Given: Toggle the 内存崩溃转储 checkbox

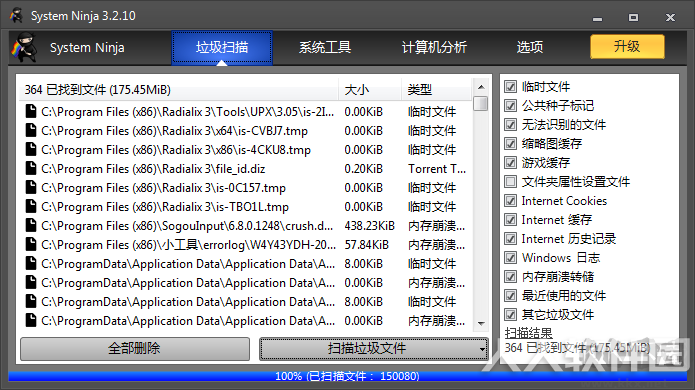Looking at the screenshot, I should tap(511, 277).
